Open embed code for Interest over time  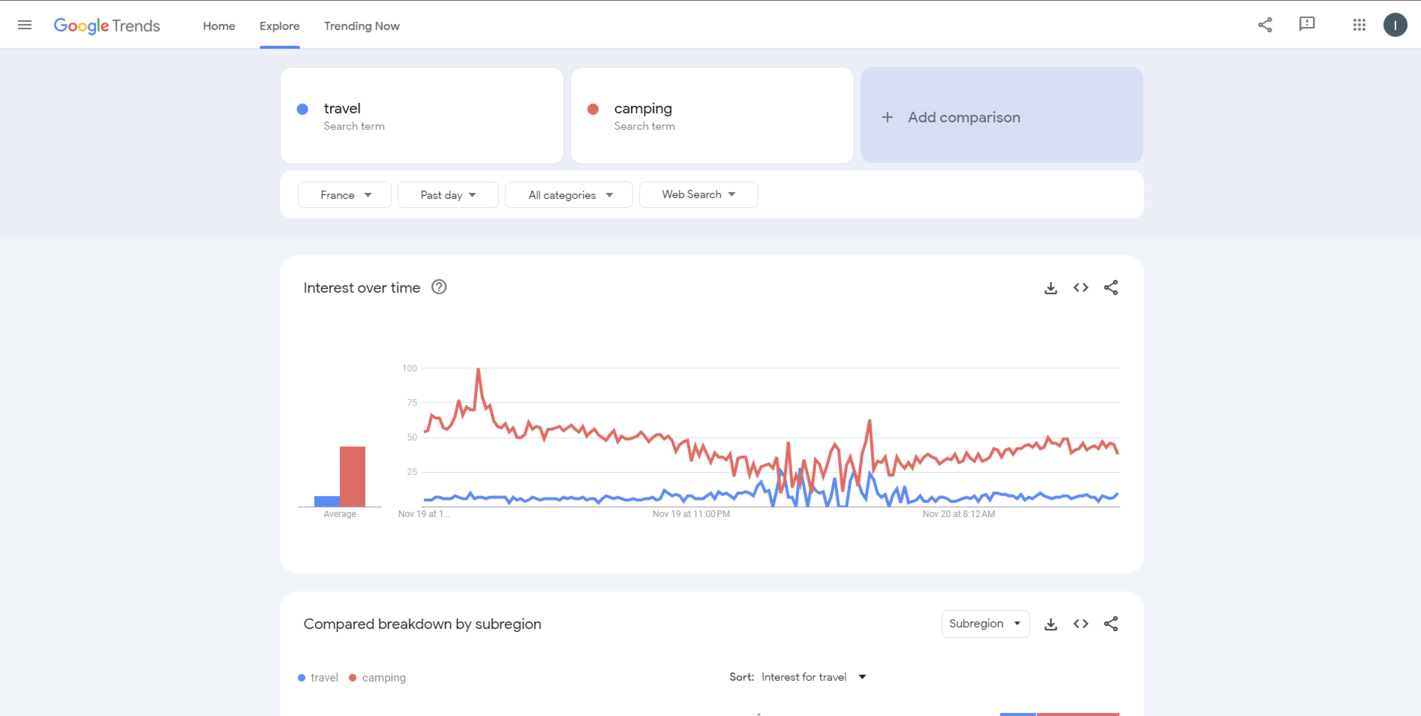pyautogui.click(x=1081, y=288)
